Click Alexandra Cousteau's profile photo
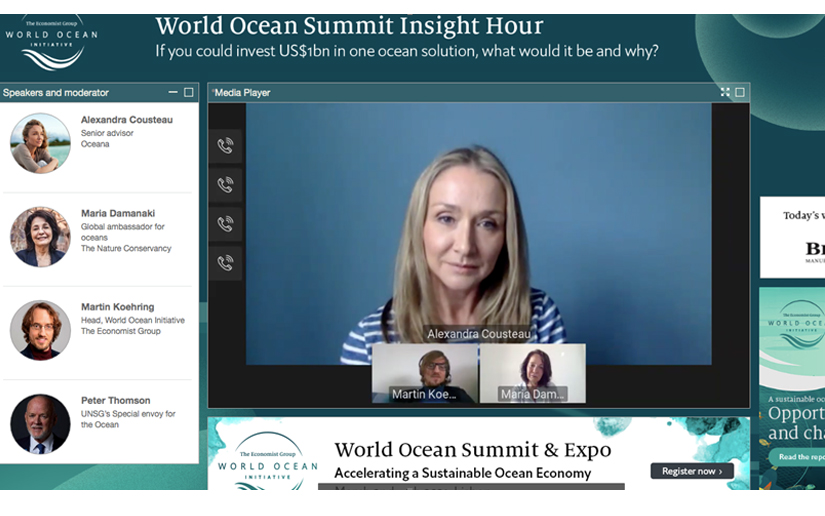This screenshot has height=516, width=825. pos(41,143)
